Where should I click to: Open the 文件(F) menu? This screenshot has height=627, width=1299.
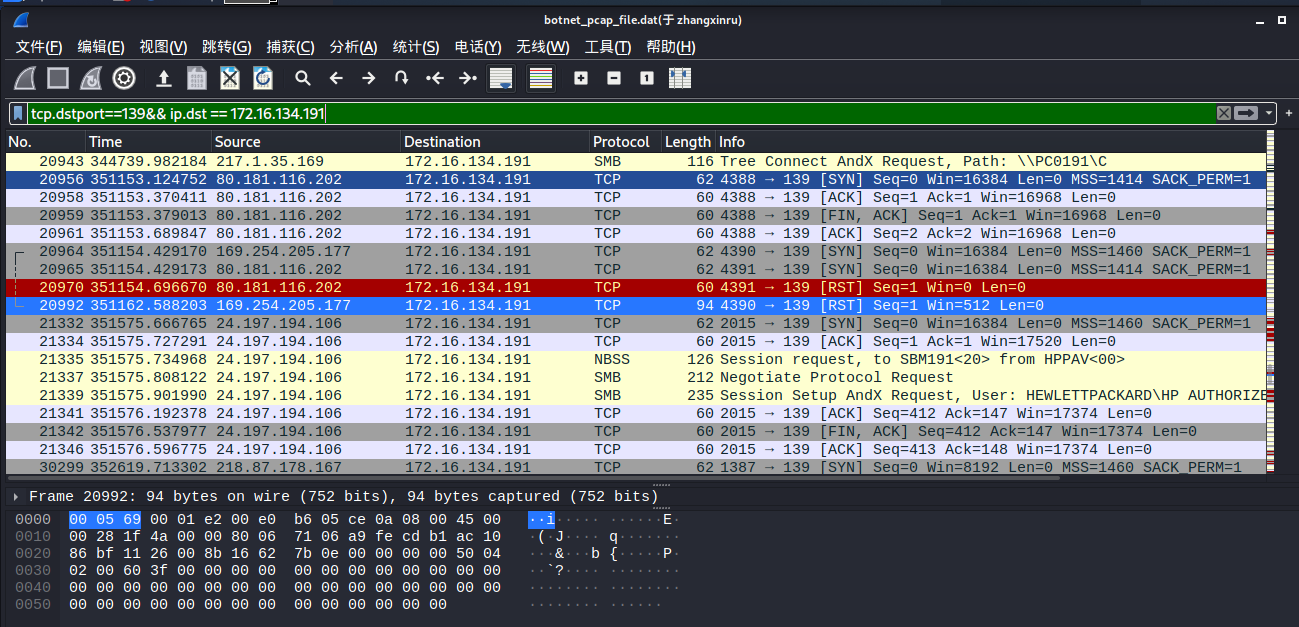tap(39, 47)
